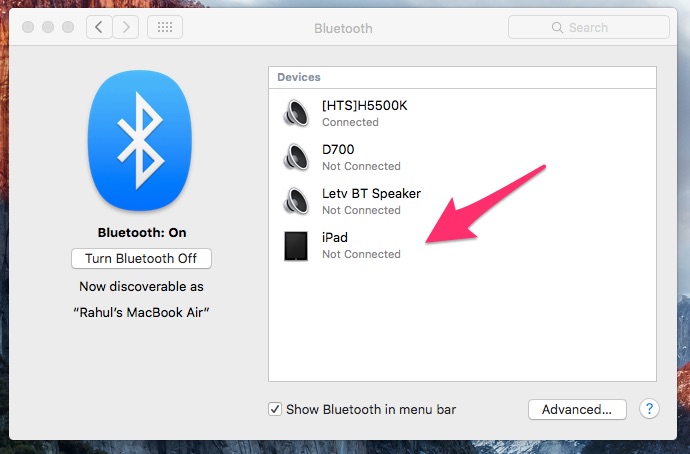
Task: Click the large Bluetooth logo
Action: (x=140, y=140)
